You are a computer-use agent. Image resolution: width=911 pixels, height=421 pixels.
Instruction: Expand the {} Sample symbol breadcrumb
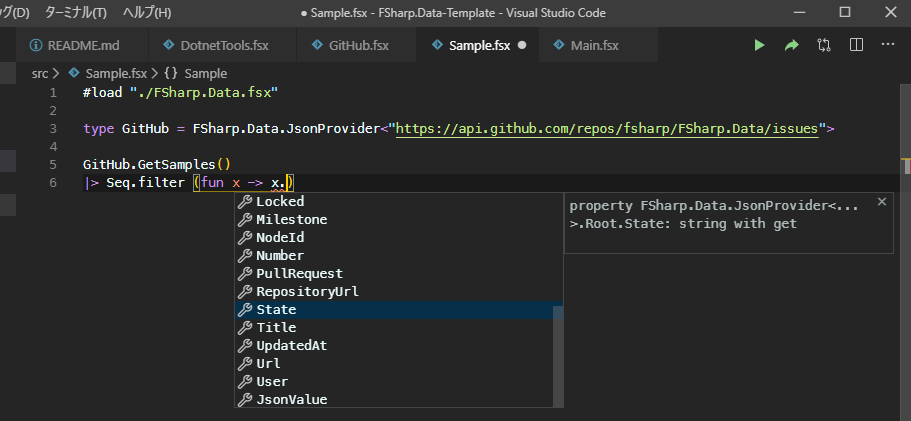[x=196, y=73]
